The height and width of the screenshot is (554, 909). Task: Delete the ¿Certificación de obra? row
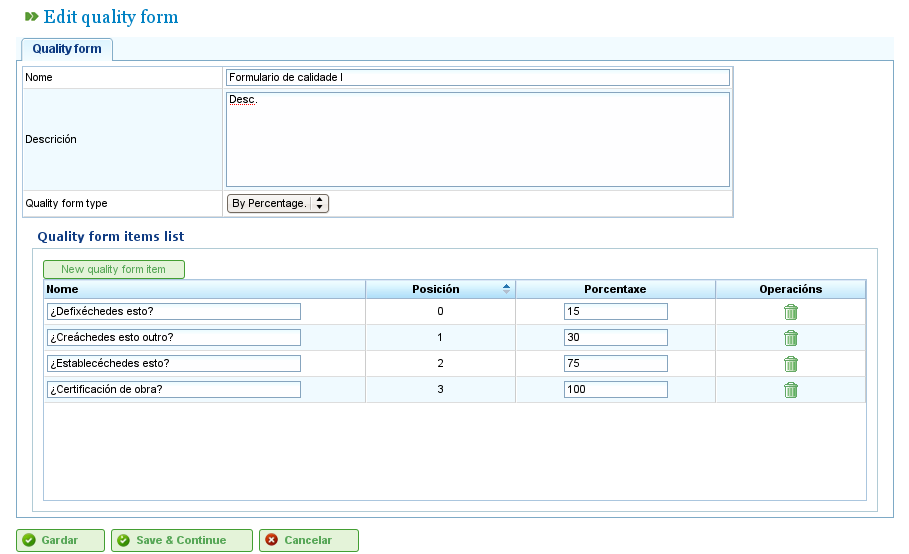[x=790, y=390]
